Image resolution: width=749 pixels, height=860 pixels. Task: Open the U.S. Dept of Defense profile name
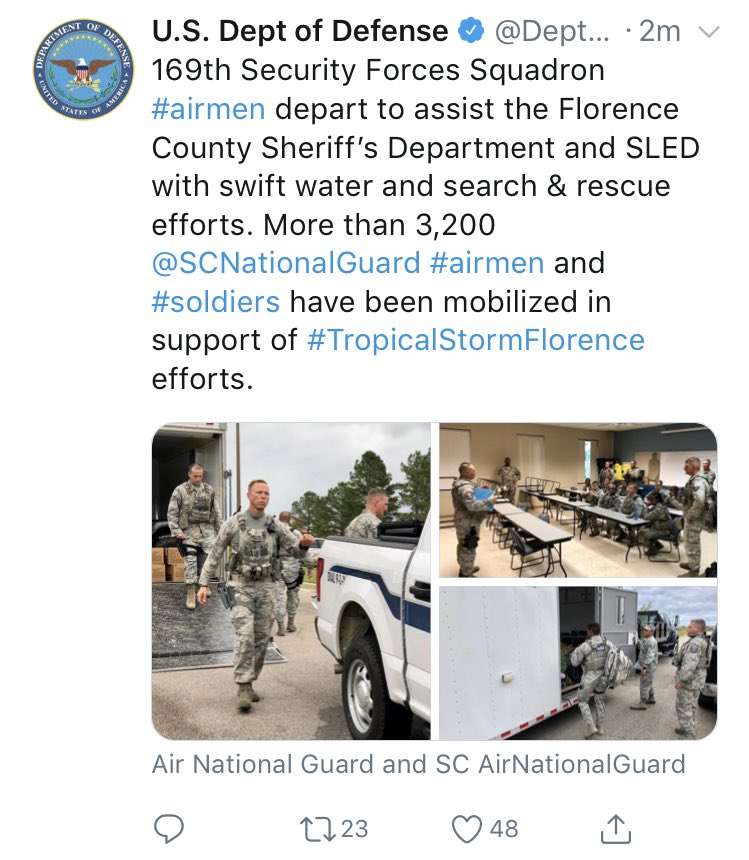pyautogui.click(x=300, y=31)
